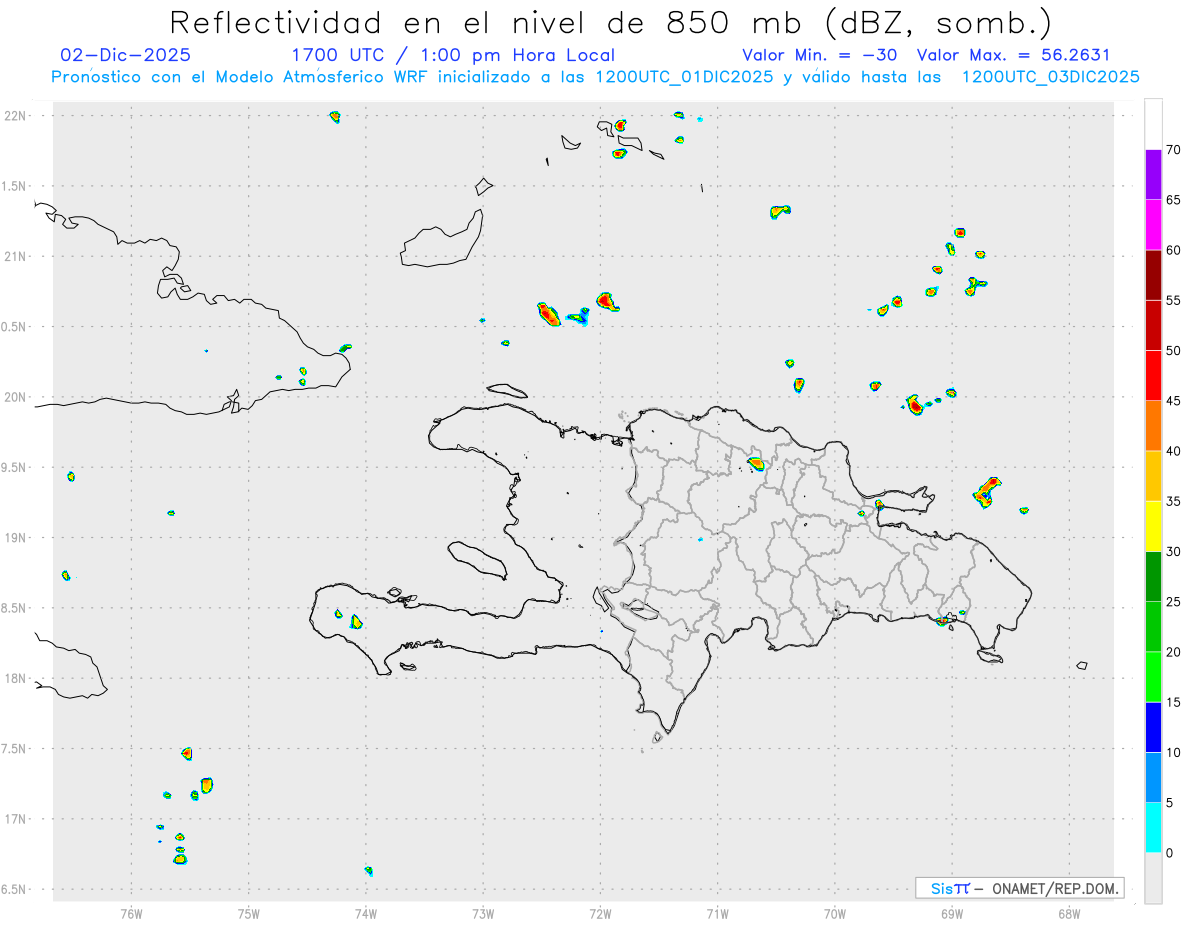Click the colorbar value label '15'
The width and height of the screenshot is (1200, 927).
click(1174, 702)
